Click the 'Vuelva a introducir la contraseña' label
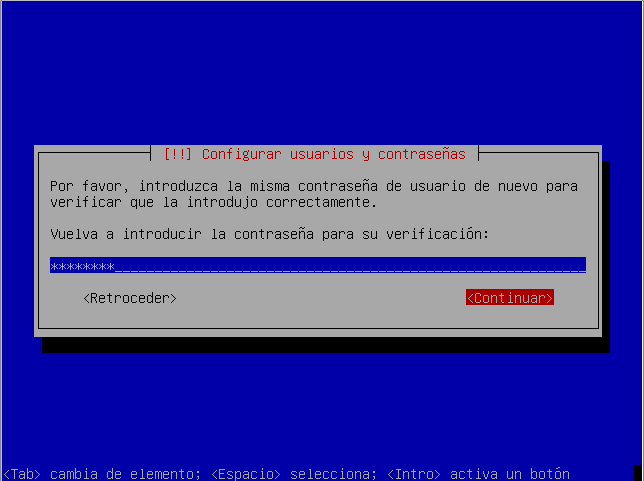This screenshot has height=481, width=644. pos(269,234)
